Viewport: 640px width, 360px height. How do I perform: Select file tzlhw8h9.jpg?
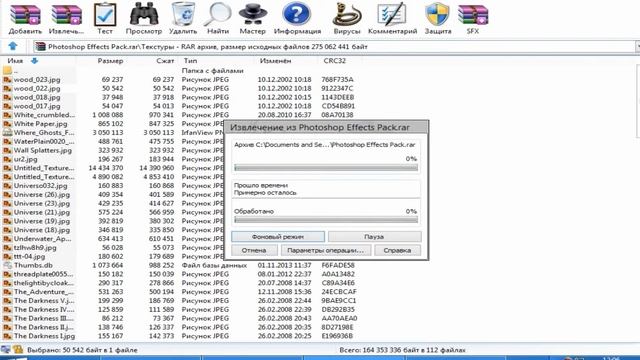click(x=35, y=248)
